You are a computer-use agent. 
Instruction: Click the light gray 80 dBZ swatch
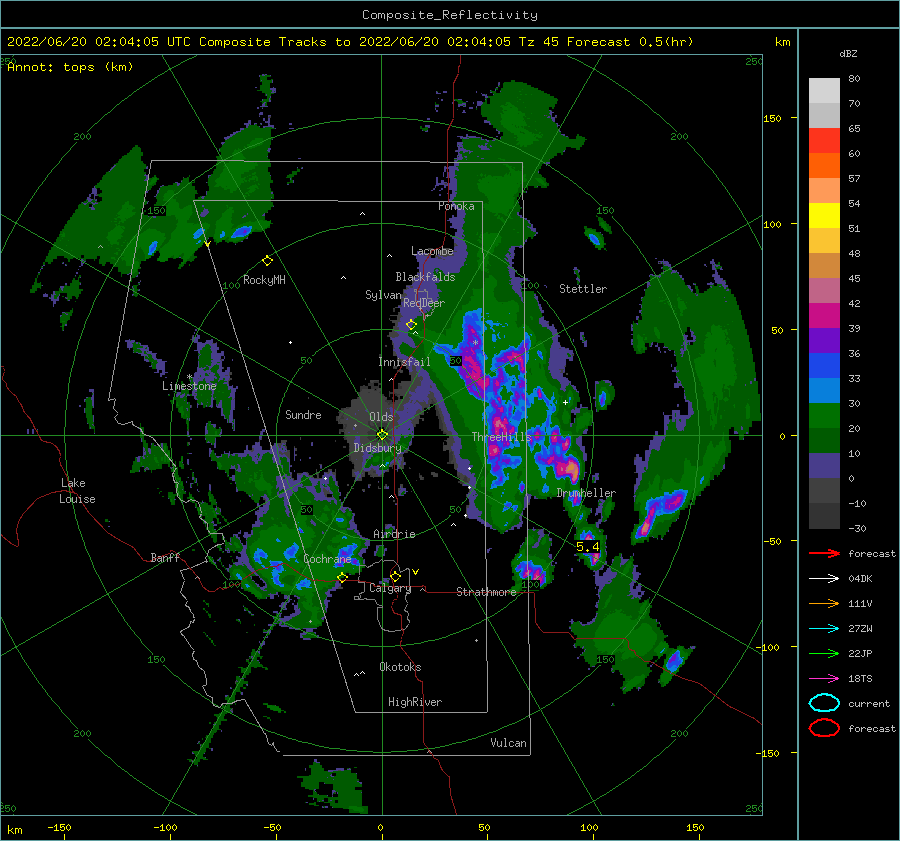point(824,91)
